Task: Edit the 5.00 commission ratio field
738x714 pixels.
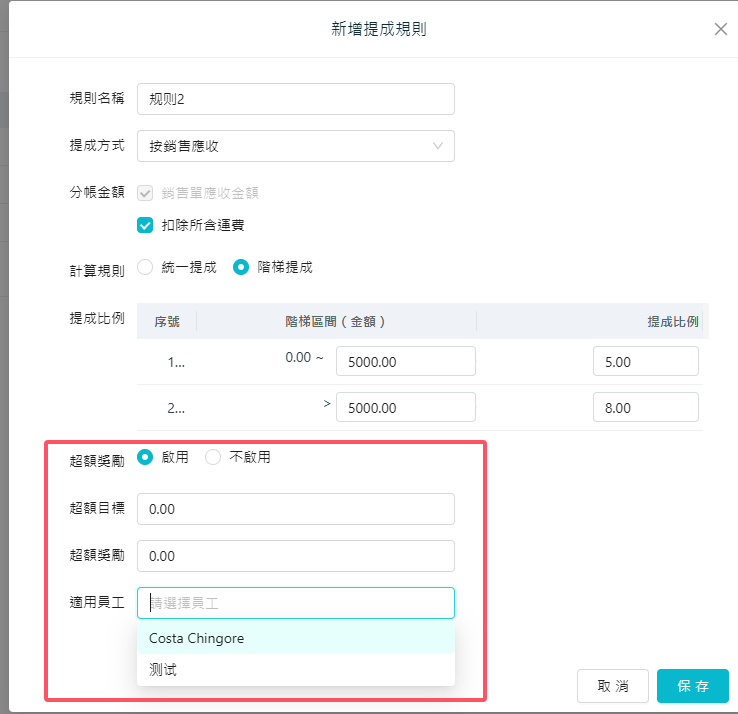Action: [645, 362]
